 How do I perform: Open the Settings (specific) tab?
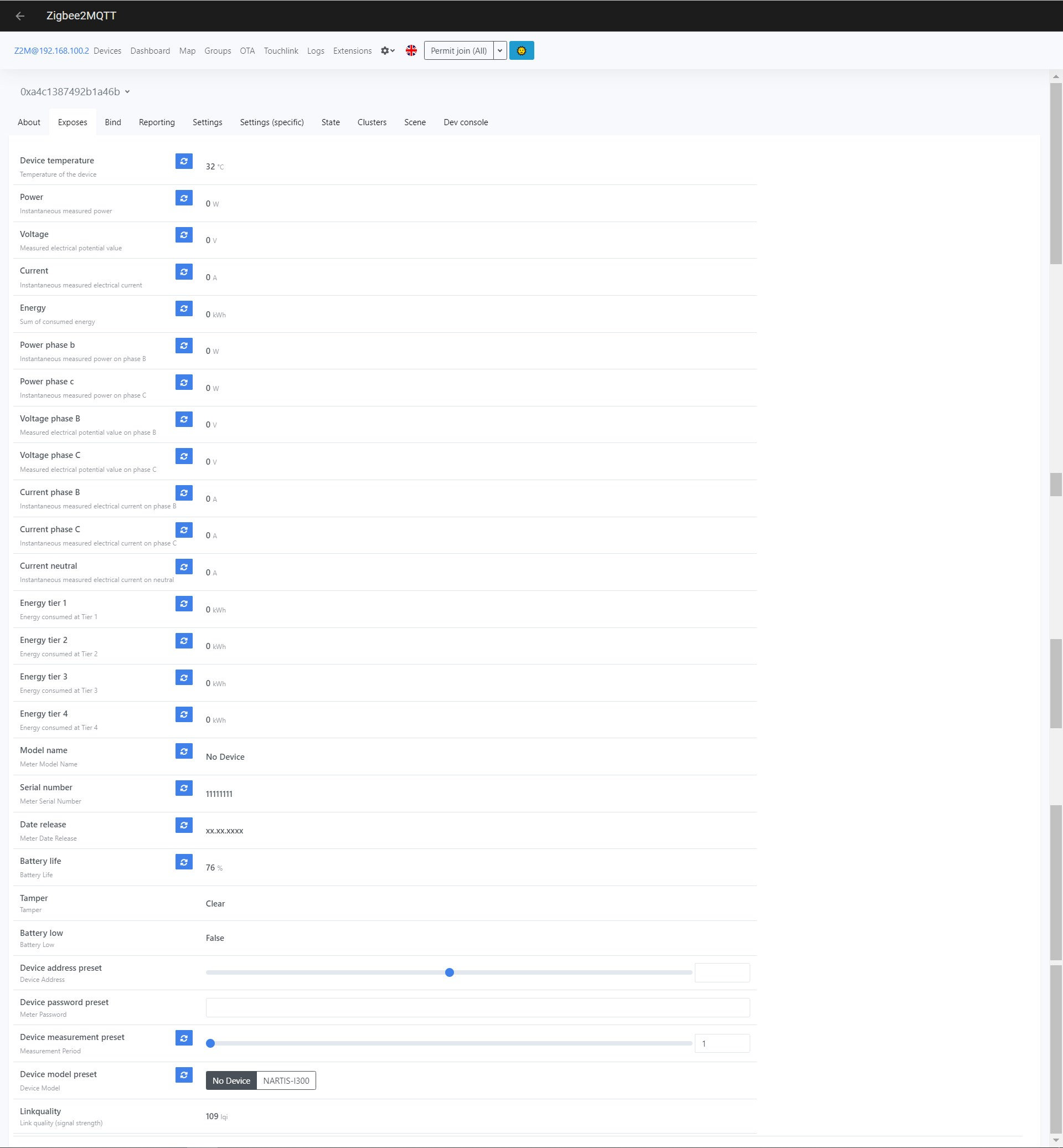click(x=272, y=122)
